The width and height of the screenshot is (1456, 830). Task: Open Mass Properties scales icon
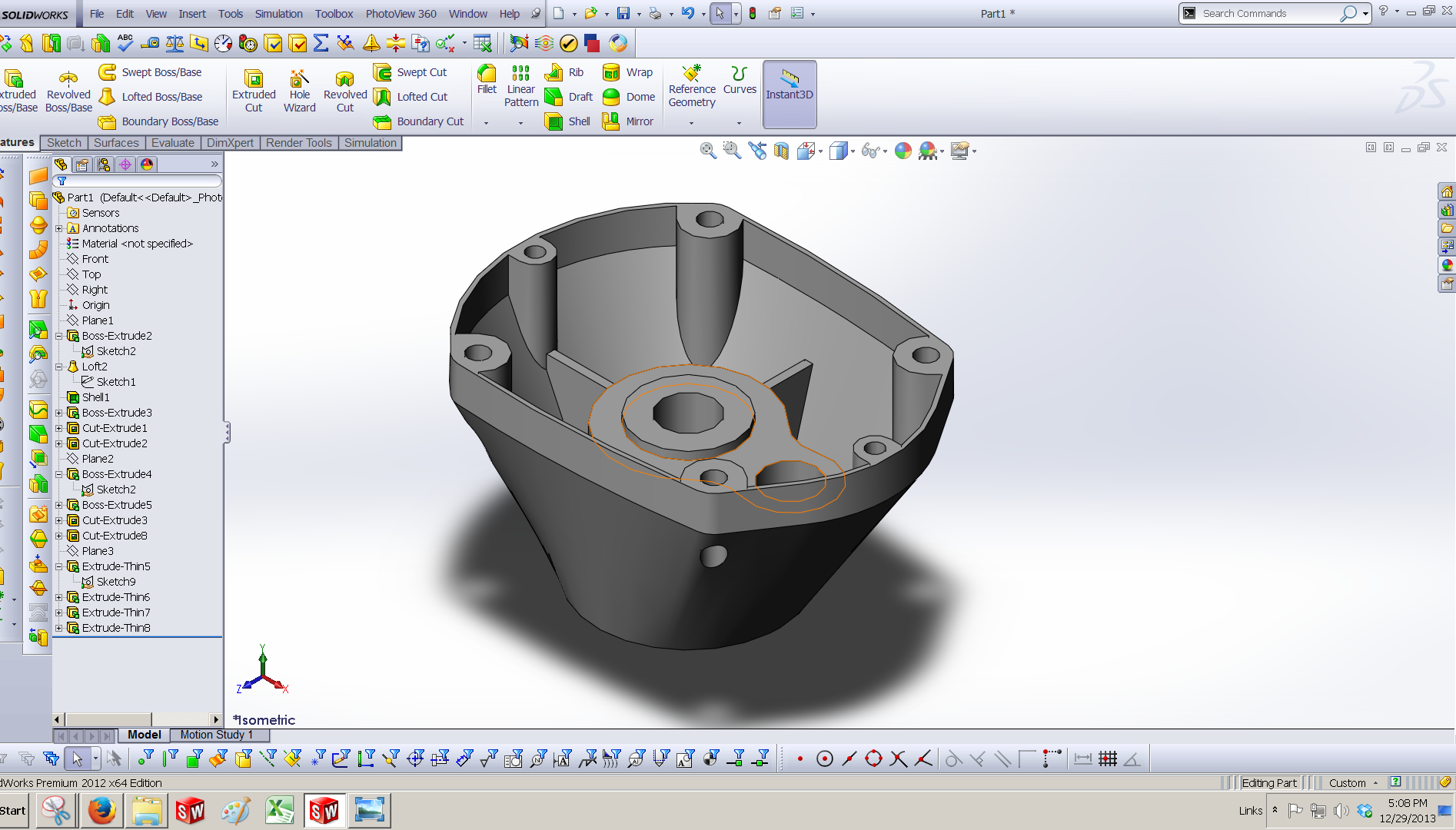click(175, 43)
